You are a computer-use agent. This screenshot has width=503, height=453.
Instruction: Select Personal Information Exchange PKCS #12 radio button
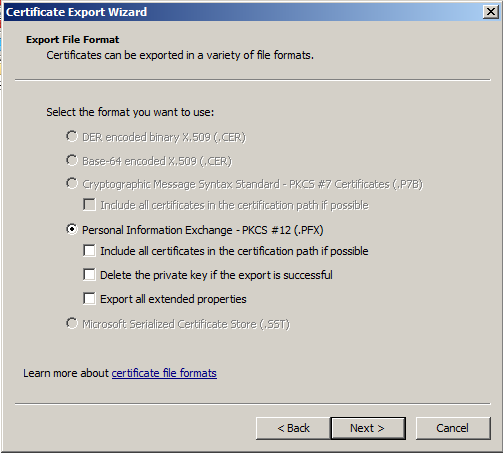[x=72, y=229]
